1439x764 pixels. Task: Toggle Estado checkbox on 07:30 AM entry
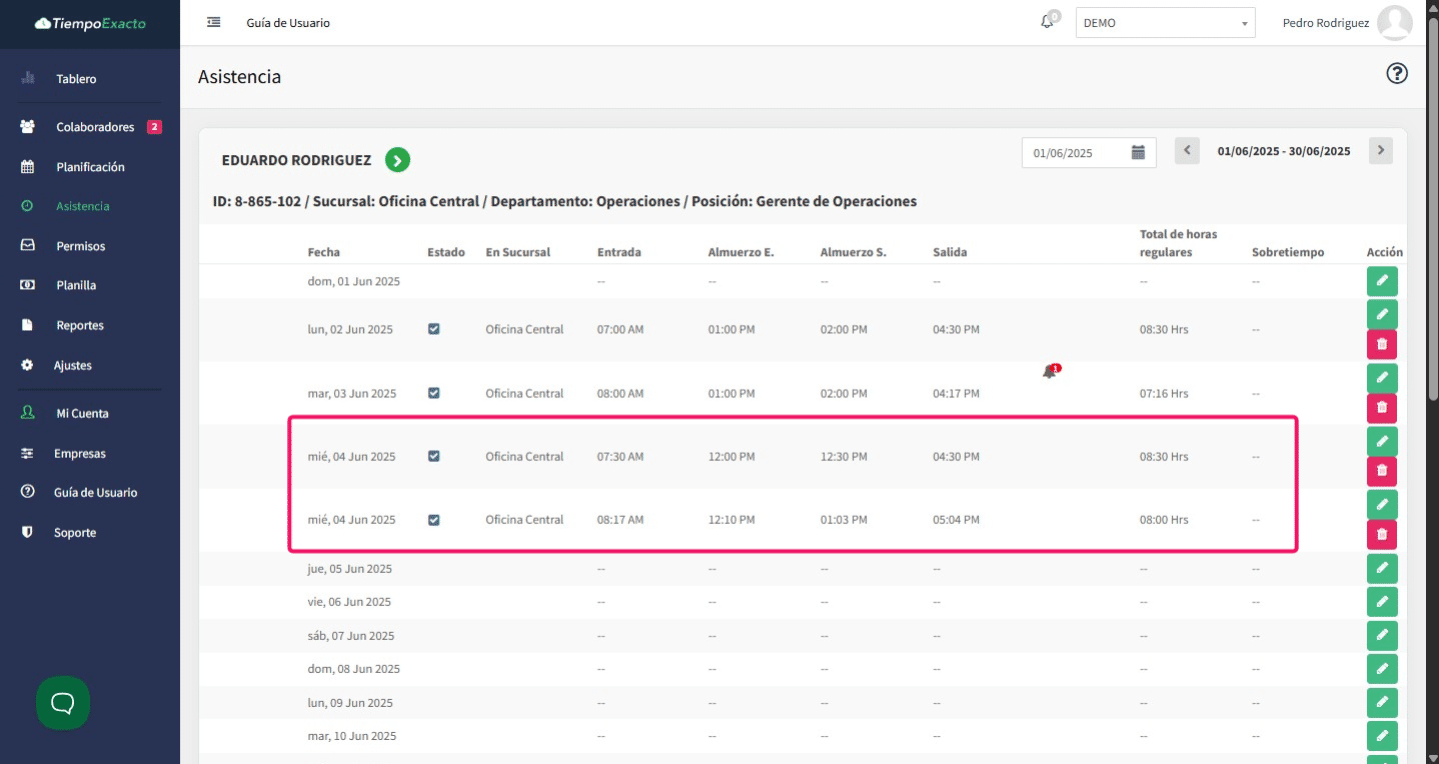434,456
